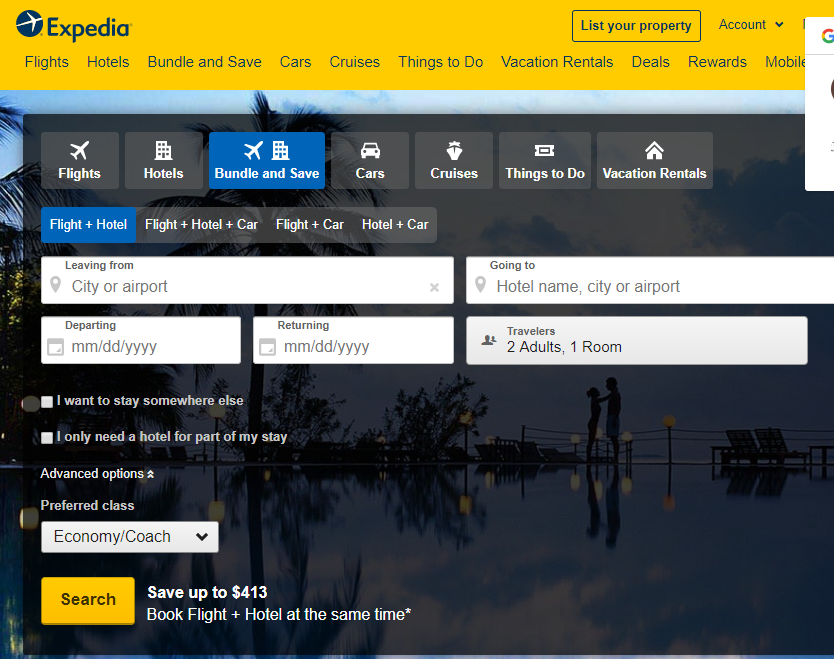834x659 pixels.
Task: Switch to the Flight + Hotel + Car tab
Action: pos(201,225)
